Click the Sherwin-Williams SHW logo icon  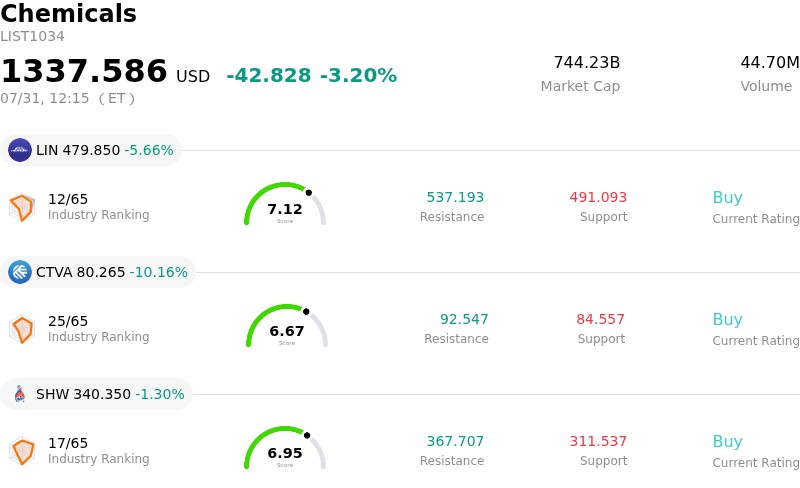(20, 394)
